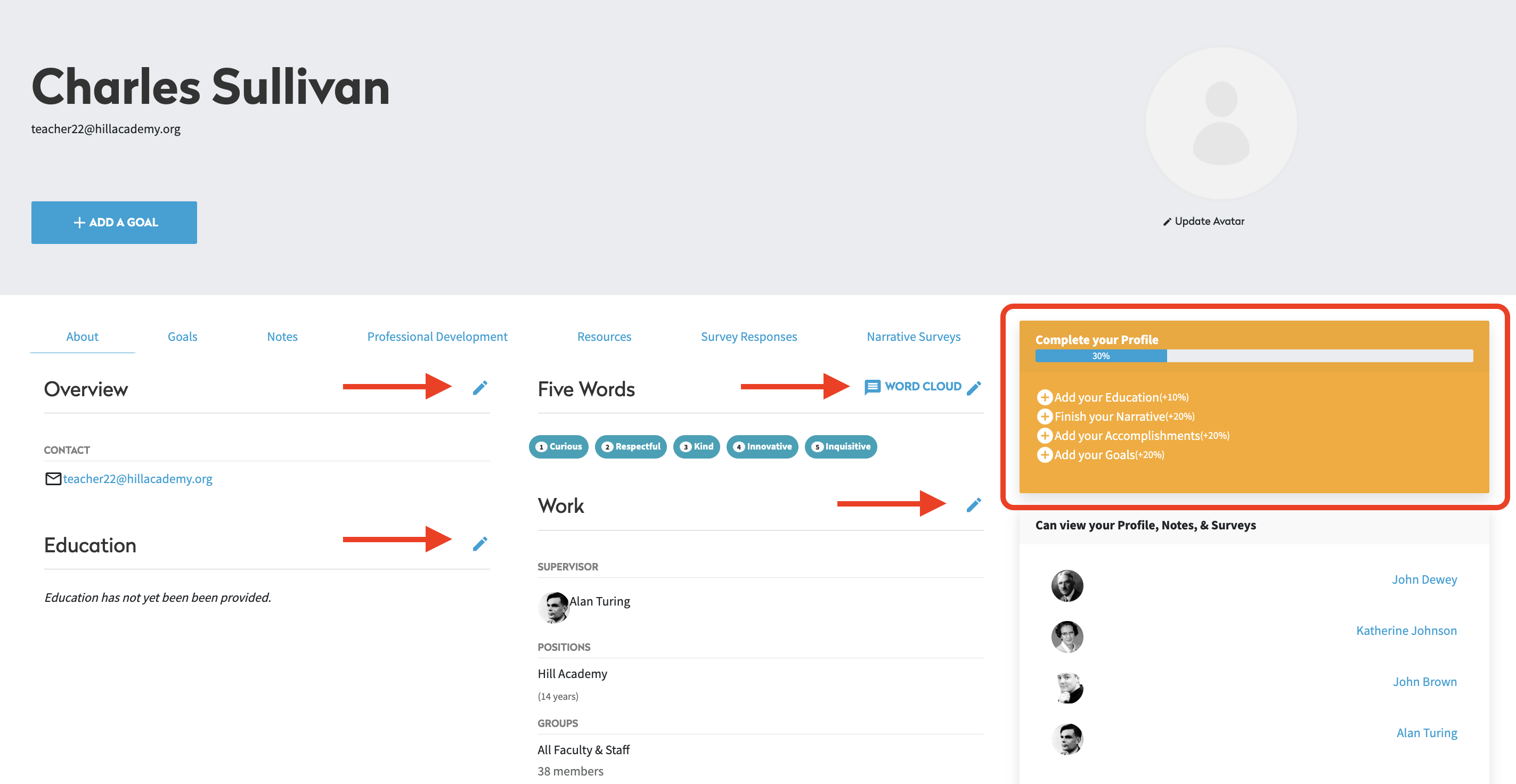Click John Dewey's avatar thumbnail
1516x784 pixels.
[1067, 586]
